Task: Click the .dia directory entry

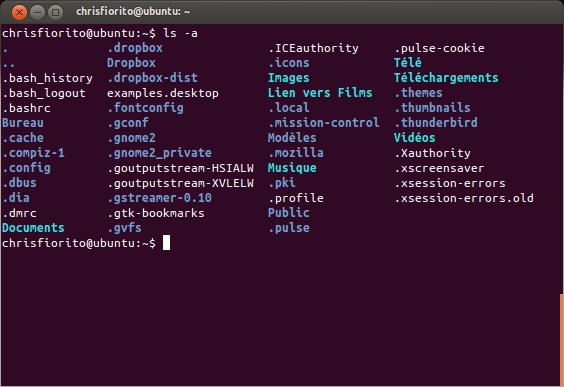Action: 16,198
